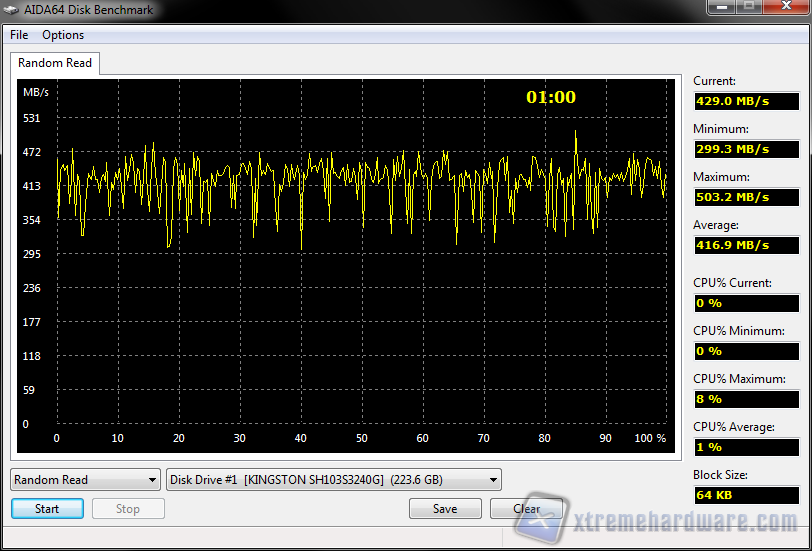
Task: Click the Maximum 503.2 MB/s readout
Action: (x=746, y=197)
